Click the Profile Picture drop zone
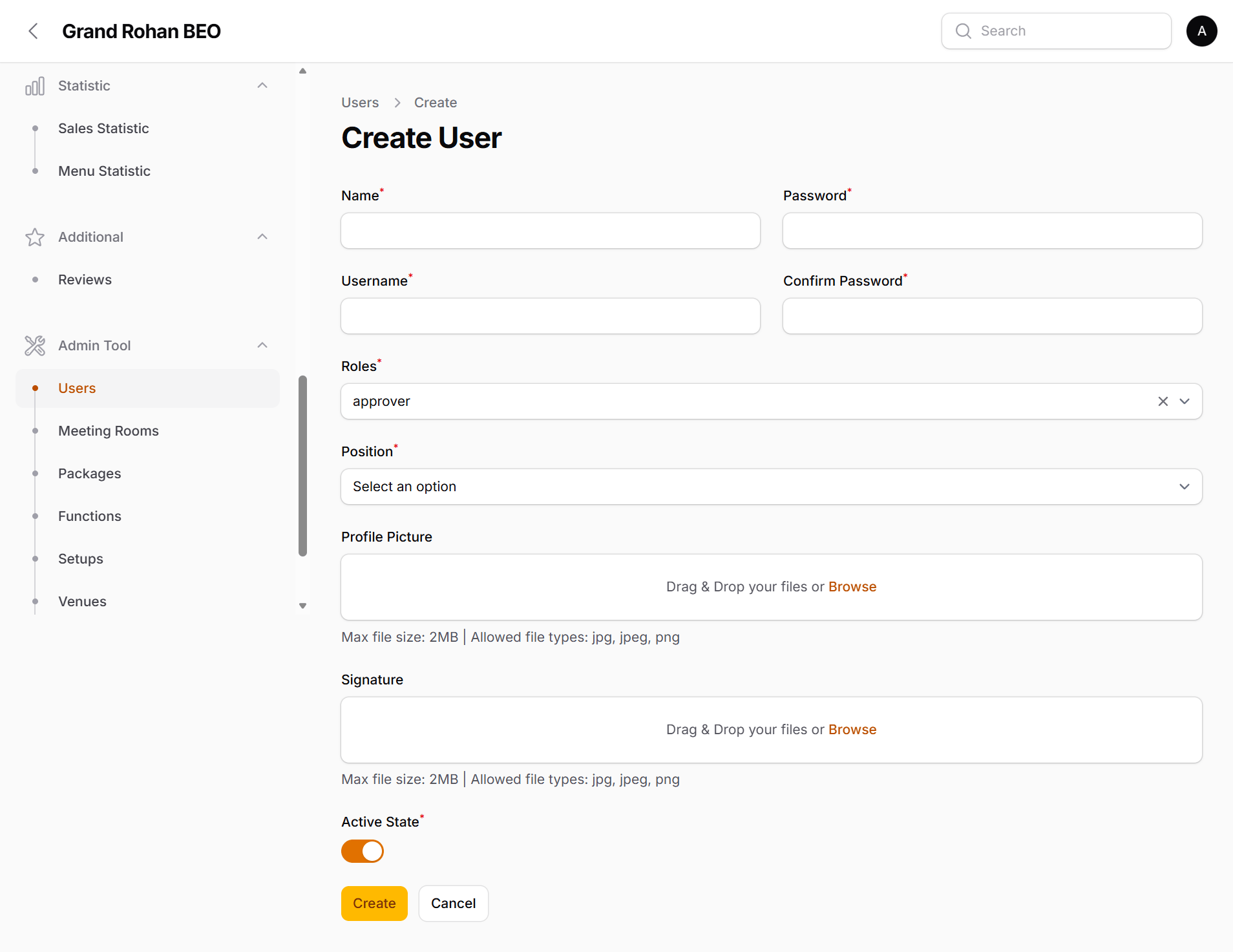Screen dimensions: 1233x952 771,587
